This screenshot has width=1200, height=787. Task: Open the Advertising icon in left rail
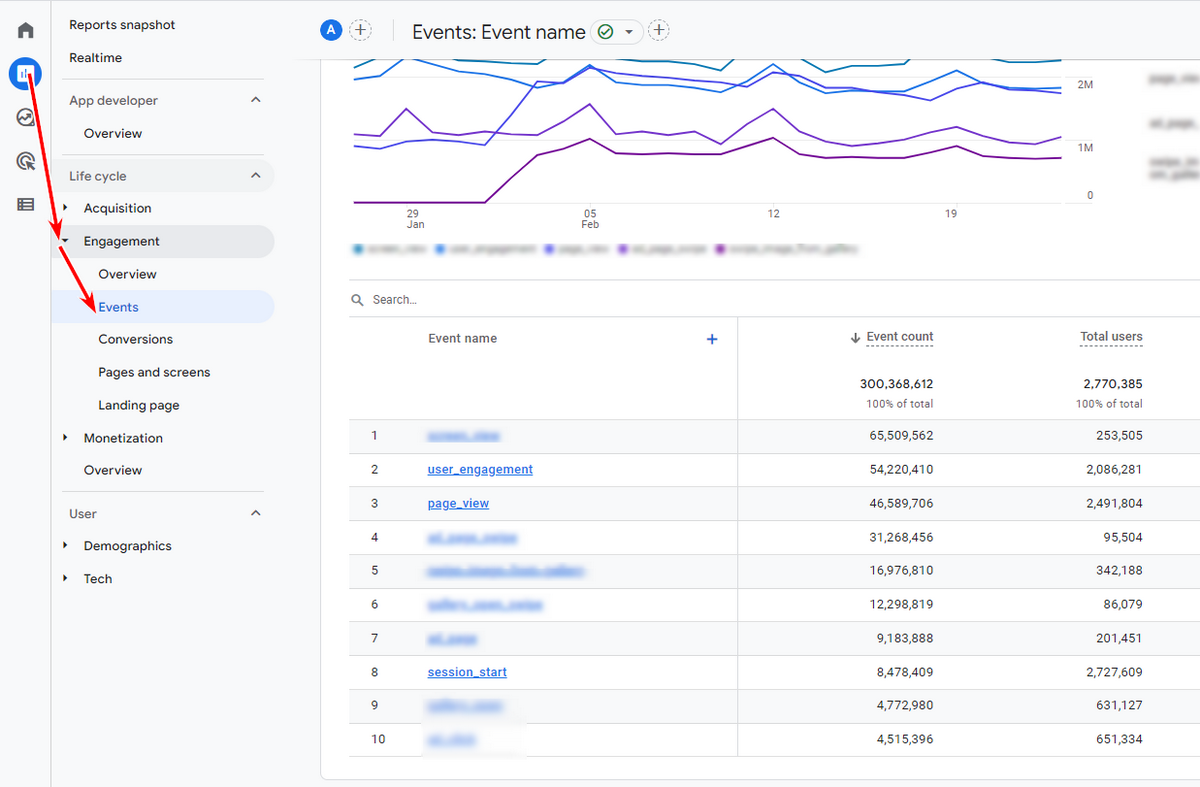(26, 160)
